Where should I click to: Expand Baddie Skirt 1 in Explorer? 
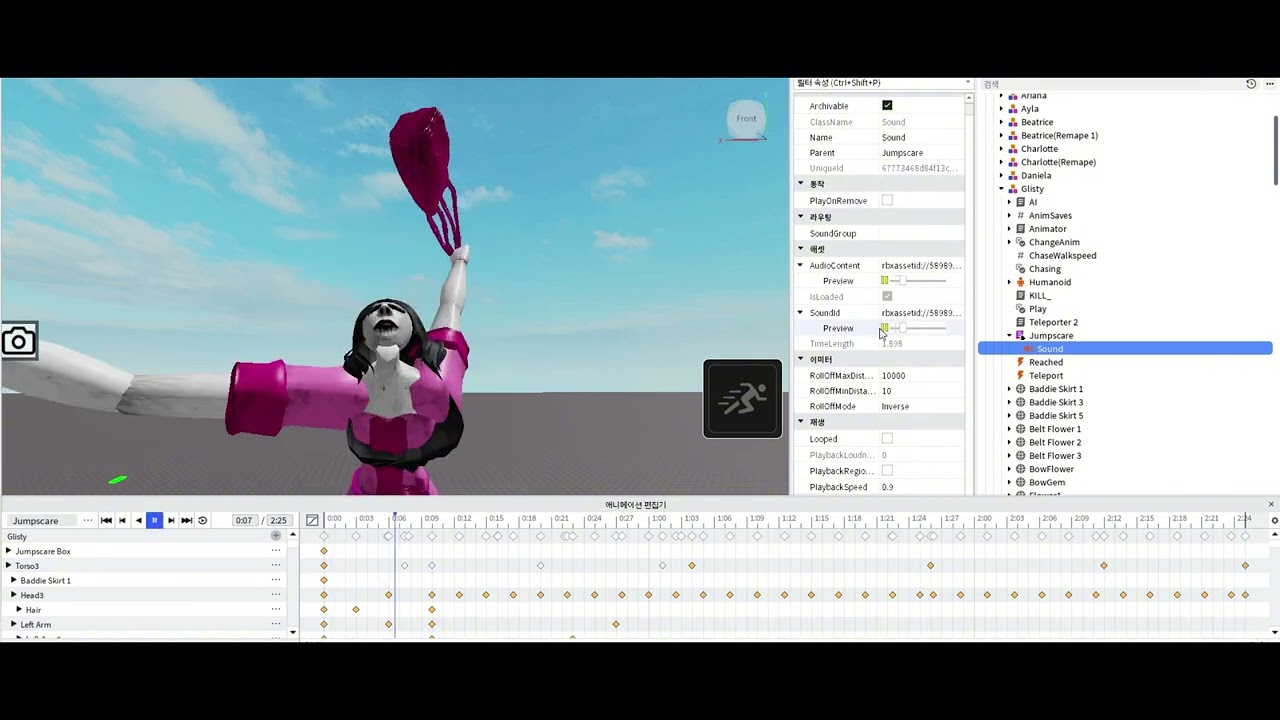pos(1009,389)
